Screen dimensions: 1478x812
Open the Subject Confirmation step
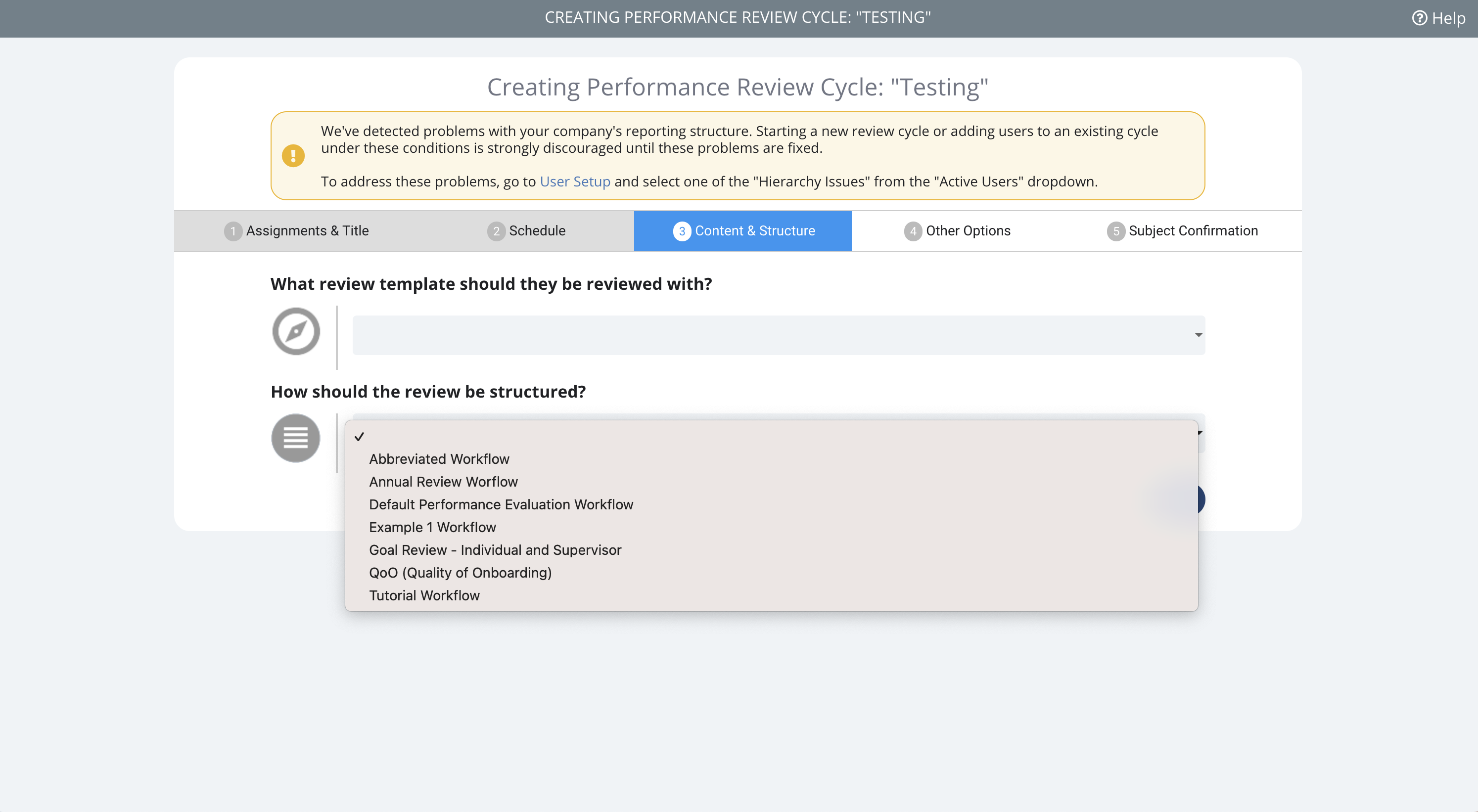click(1182, 230)
